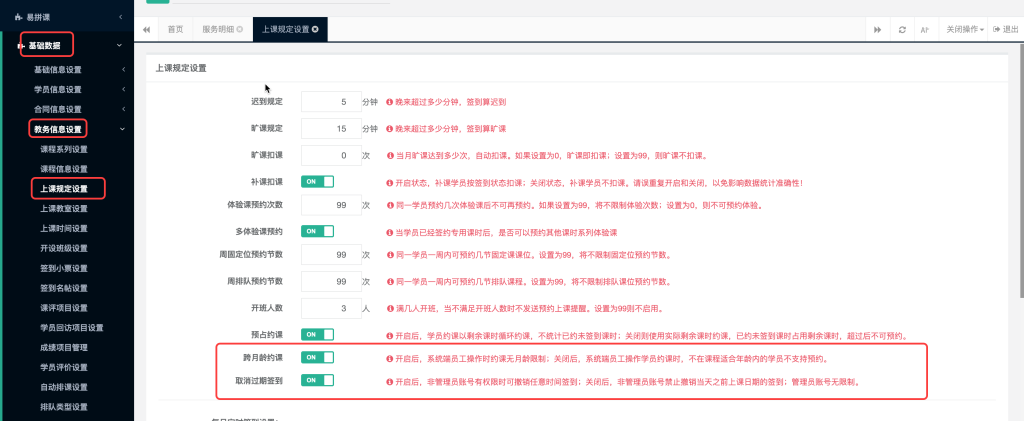Image resolution: width=1024 pixels, height=421 pixels.
Task: Click the info icon beside 预占约课 hint
Action: (389, 336)
